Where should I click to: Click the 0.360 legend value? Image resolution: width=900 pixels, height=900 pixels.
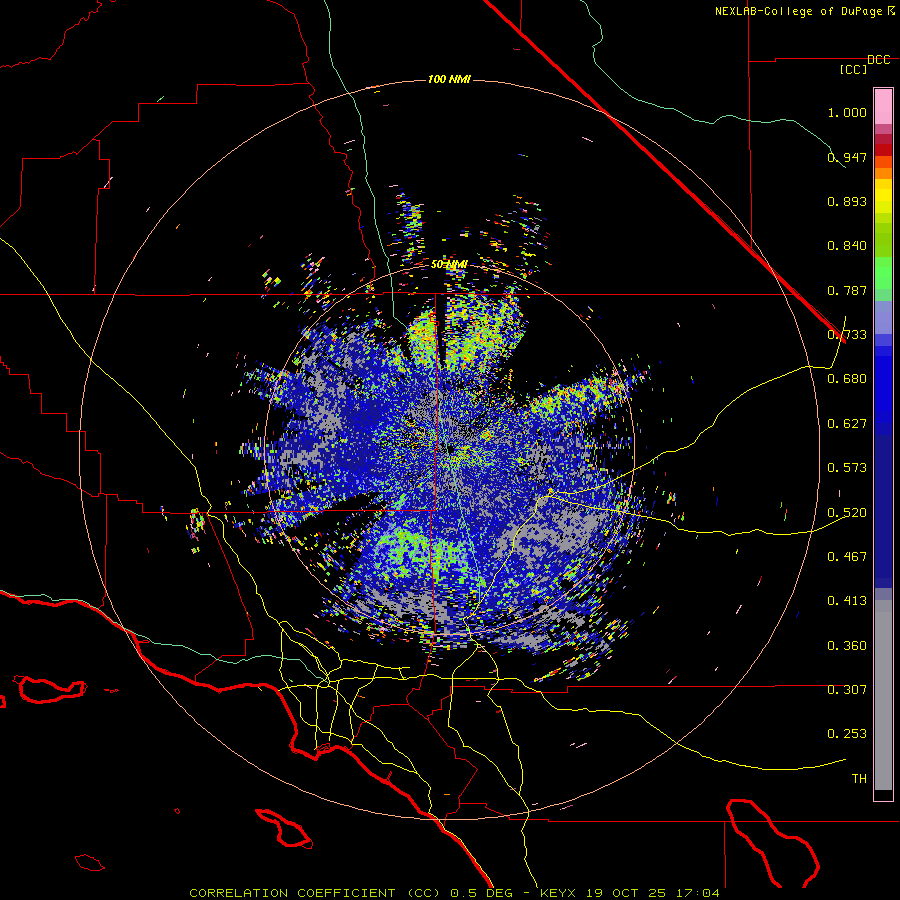[847, 646]
